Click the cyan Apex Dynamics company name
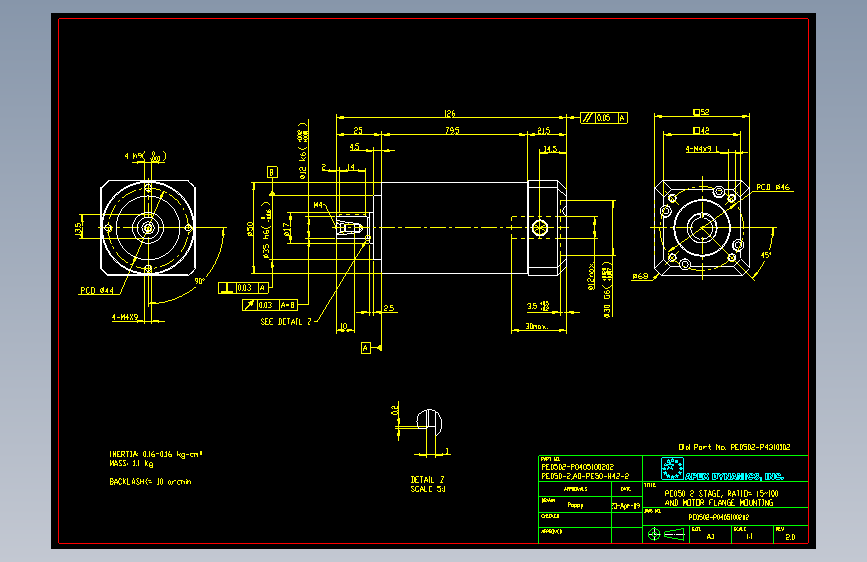The width and height of the screenshot is (867, 562). (734, 476)
